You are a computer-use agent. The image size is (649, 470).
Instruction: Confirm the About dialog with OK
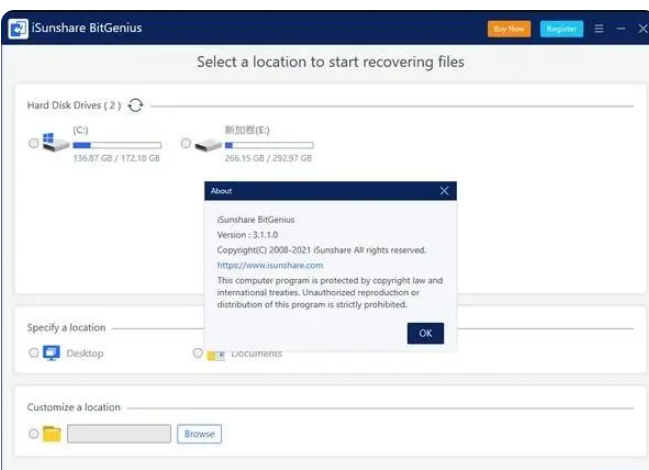[425, 333]
